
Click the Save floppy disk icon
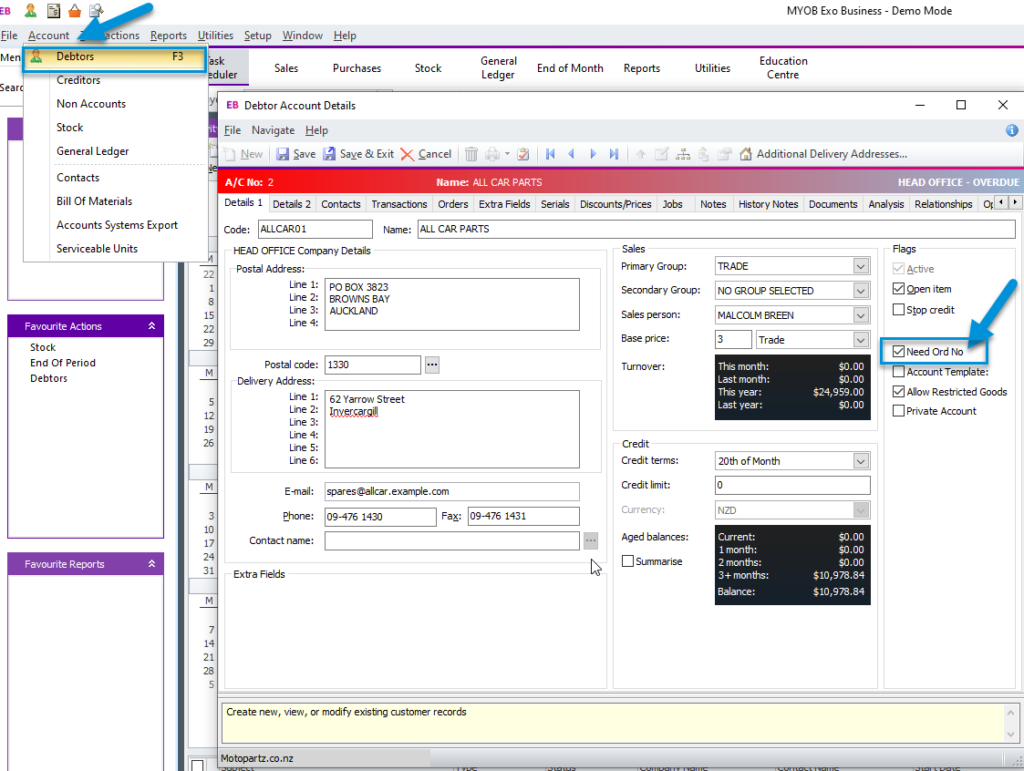click(x=282, y=154)
